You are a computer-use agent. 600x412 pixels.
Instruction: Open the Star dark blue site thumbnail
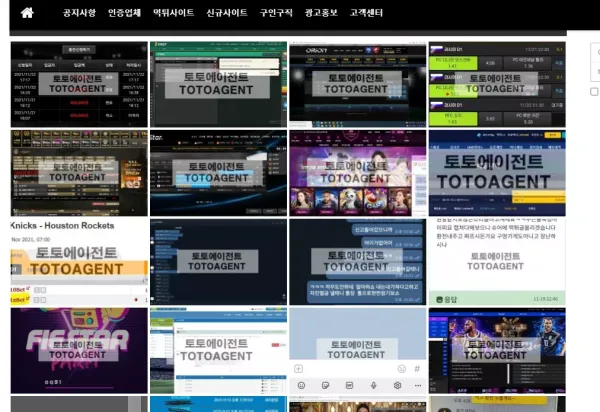[x=218, y=173]
